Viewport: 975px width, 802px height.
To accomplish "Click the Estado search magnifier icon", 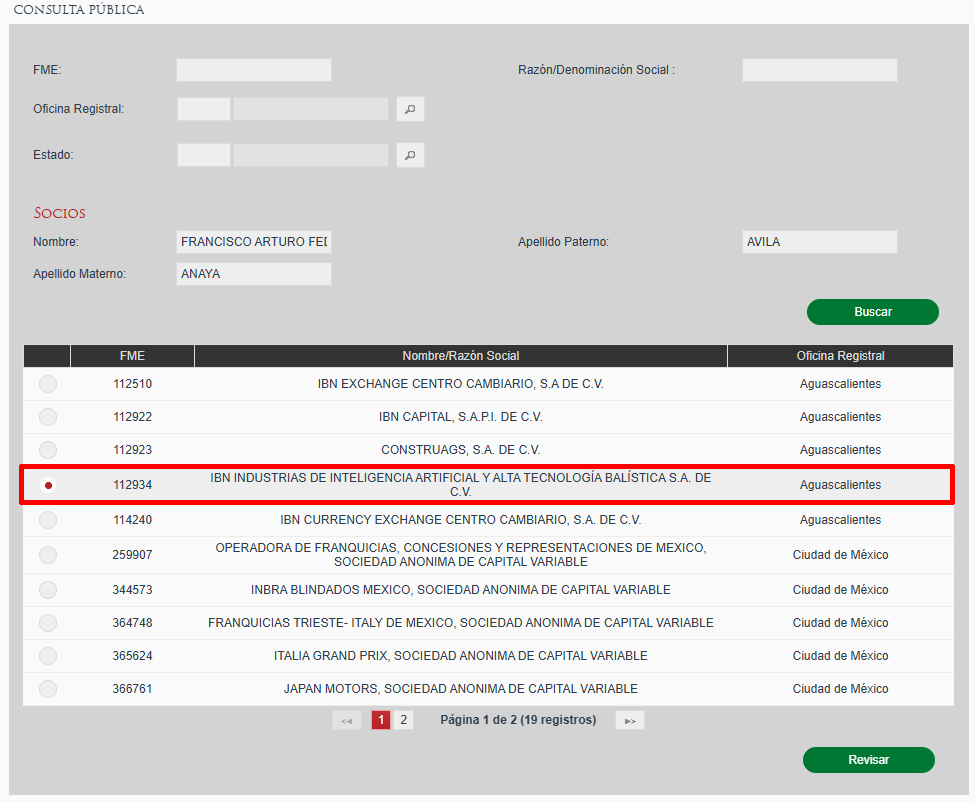I will point(410,155).
